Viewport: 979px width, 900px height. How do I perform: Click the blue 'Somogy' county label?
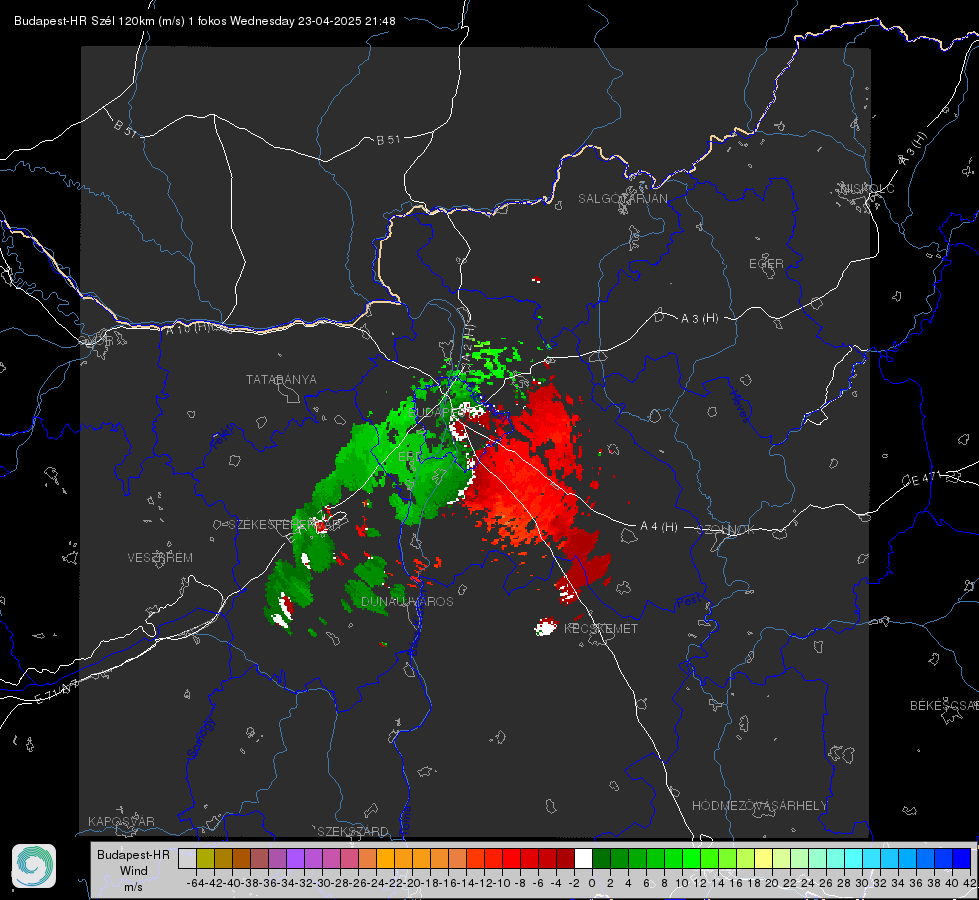pos(200,738)
